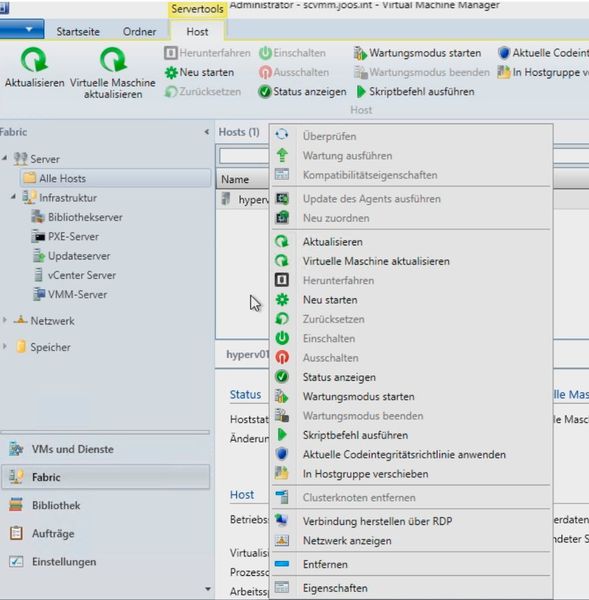The height and width of the screenshot is (600, 589).
Task: Click Servertools contextual tab header
Action: click(197, 9)
